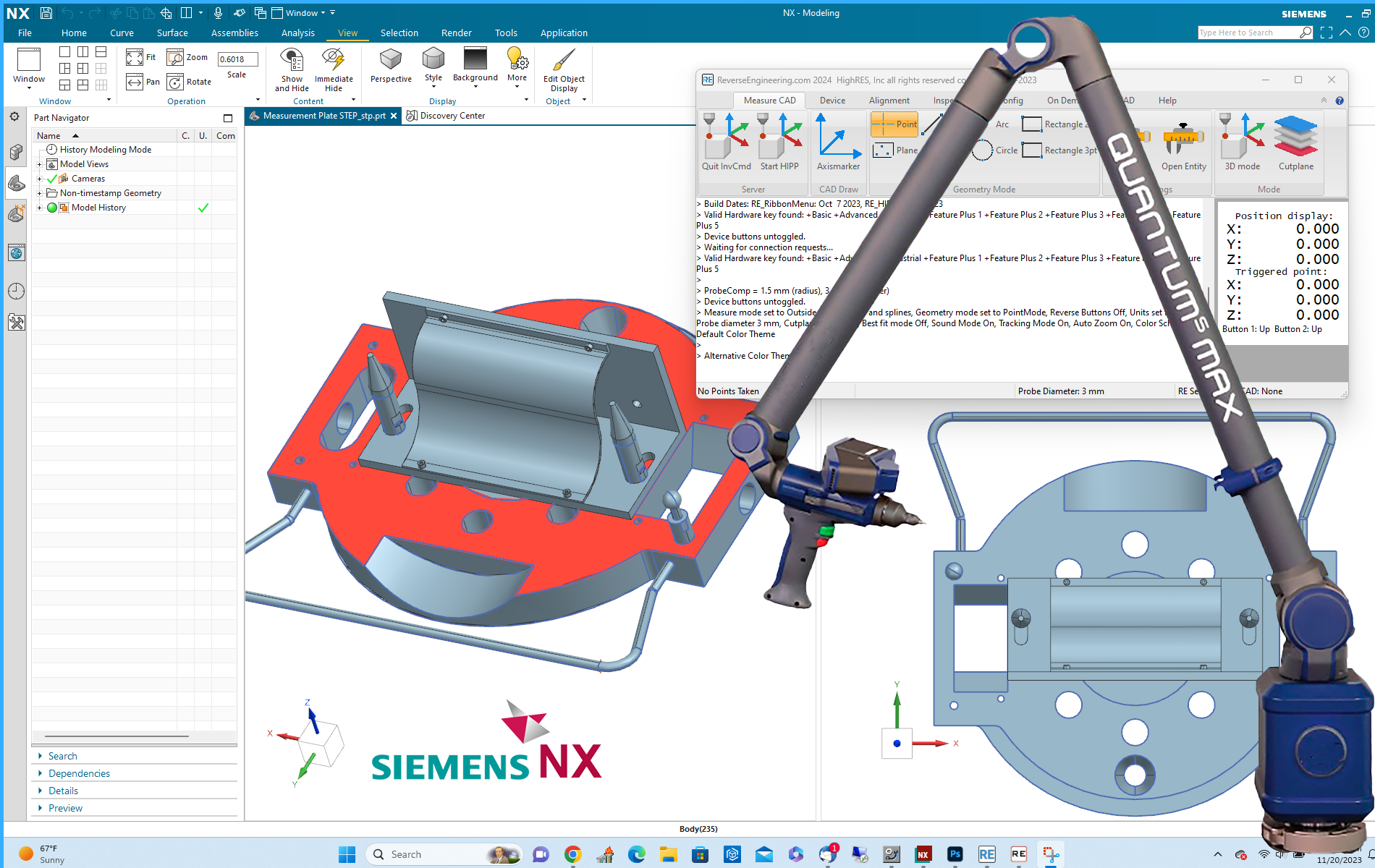This screenshot has width=1375, height=868.
Task: Open the Show and Hide tool
Action: tap(292, 61)
